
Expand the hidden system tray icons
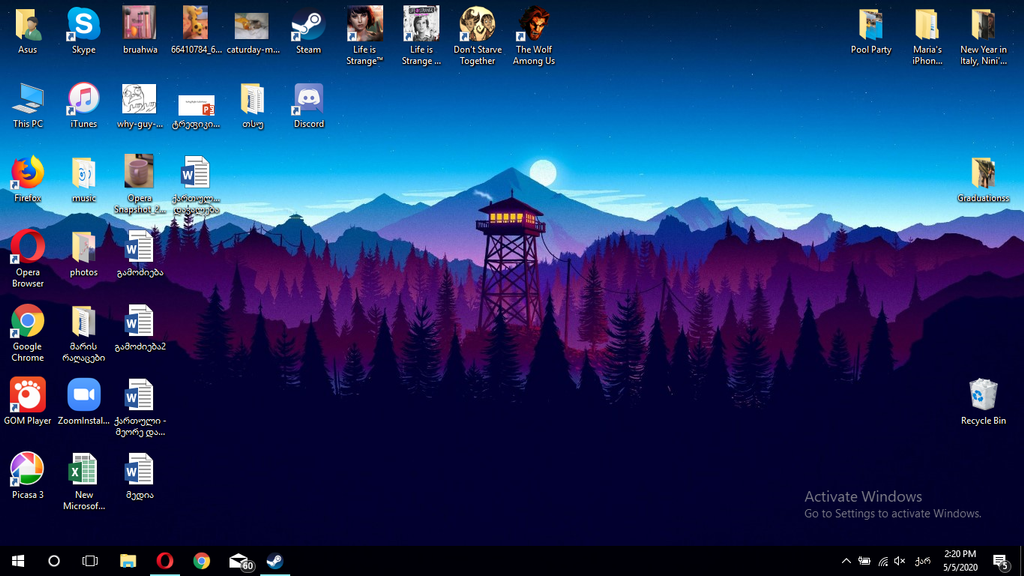(846, 561)
